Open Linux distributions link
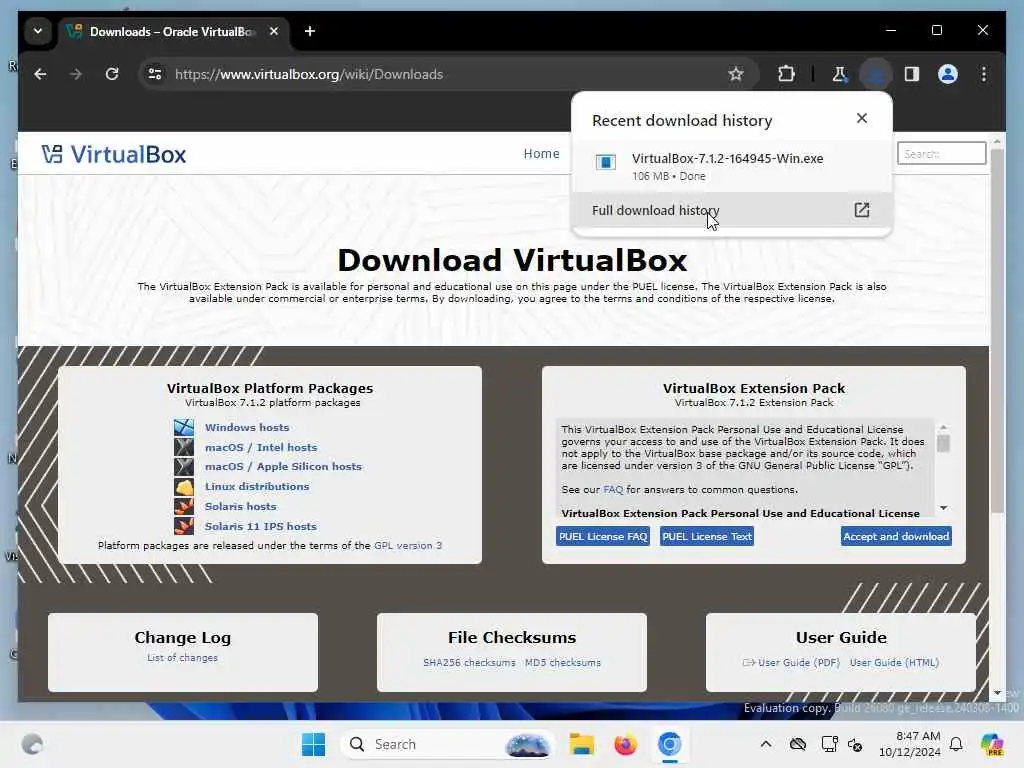The width and height of the screenshot is (1024, 768). [x=257, y=487]
